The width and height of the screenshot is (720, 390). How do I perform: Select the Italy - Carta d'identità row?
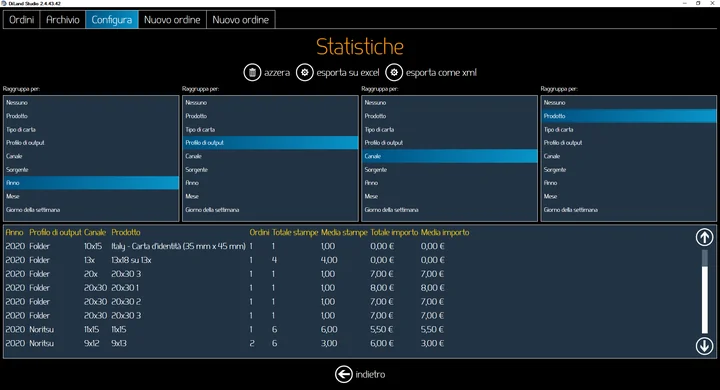coord(225,246)
